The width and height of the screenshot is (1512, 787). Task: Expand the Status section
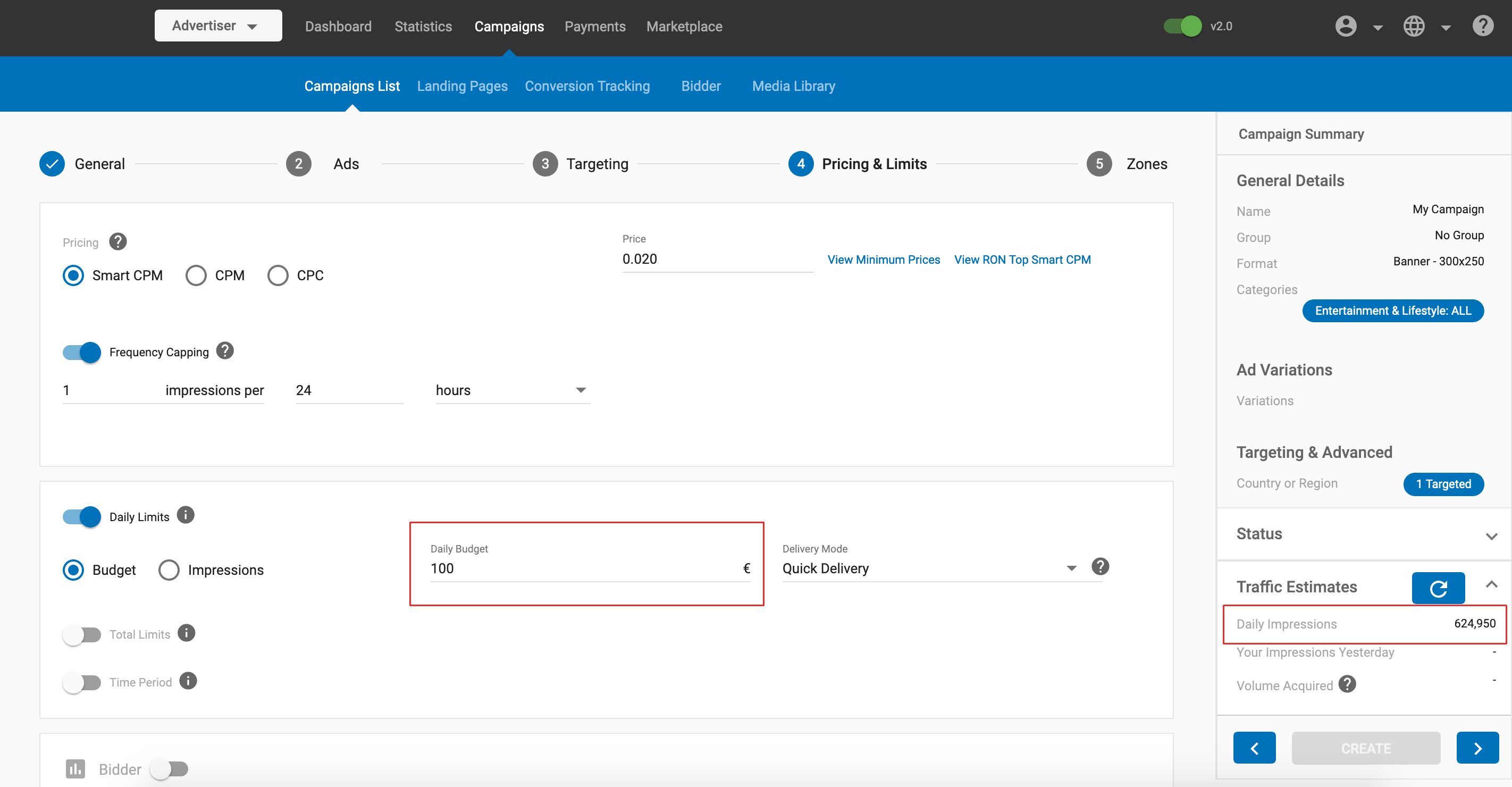click(x=1491, y=535)
